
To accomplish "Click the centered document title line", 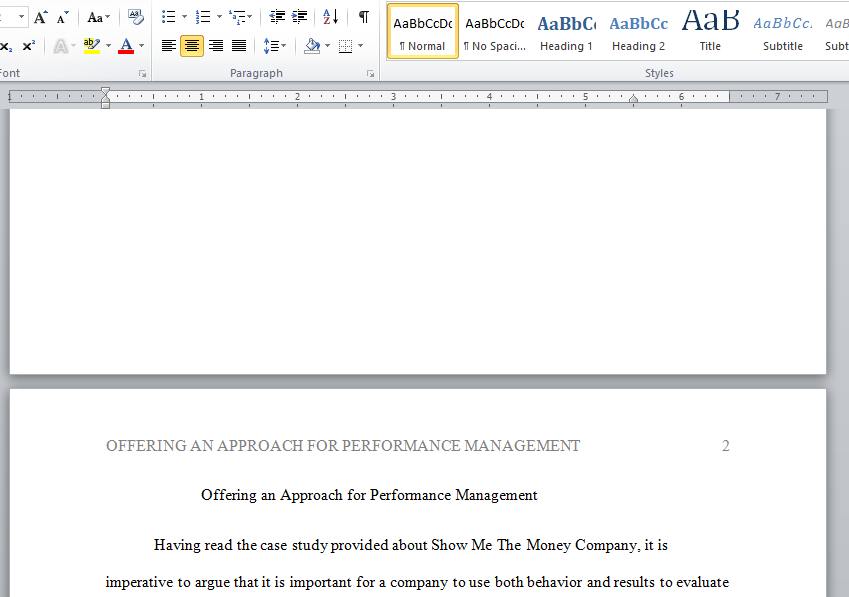I will (x=369, y=495).
